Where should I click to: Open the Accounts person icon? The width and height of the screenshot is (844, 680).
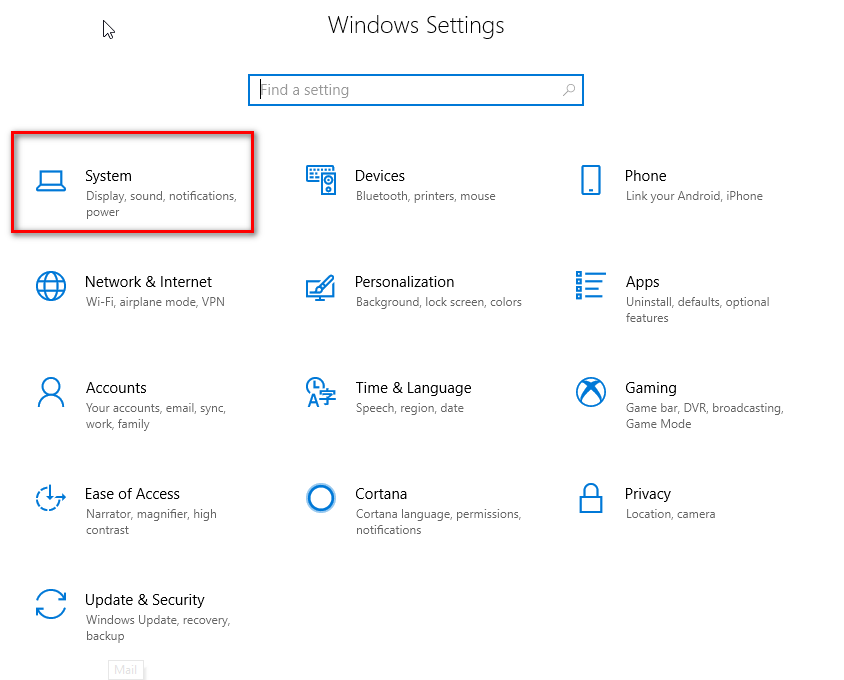point(50,392)
